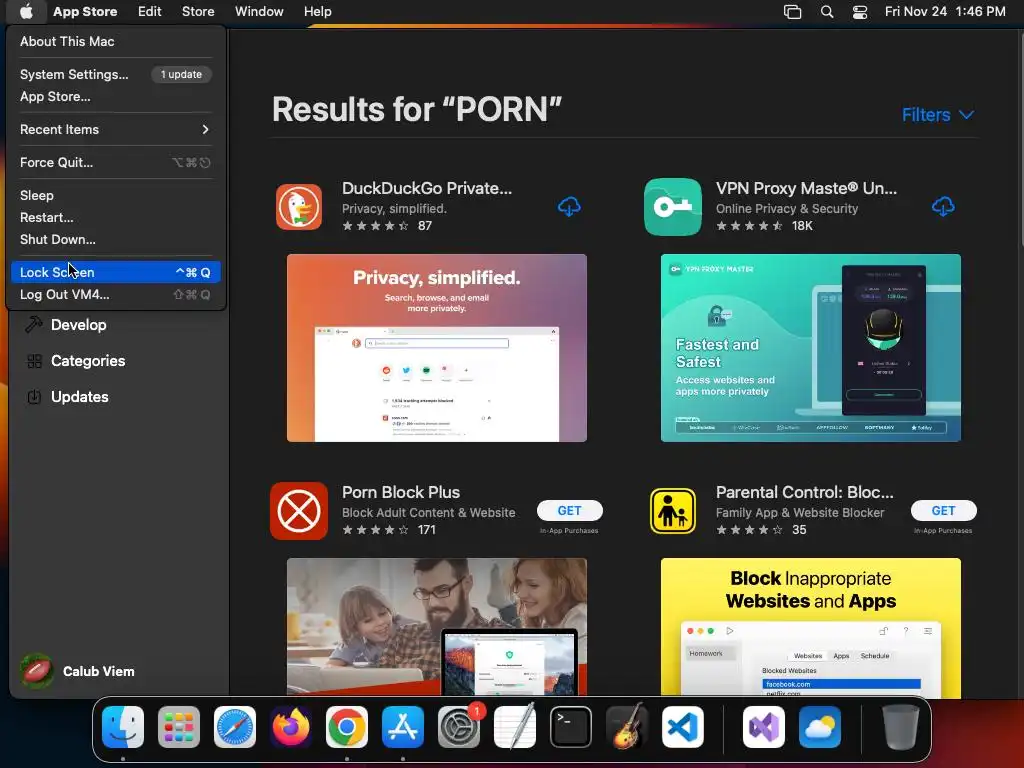The height and width of the screenshot is (768, 1024).
Task: Choose Shut Down… from Apple menu
Action: coord(116,240)
